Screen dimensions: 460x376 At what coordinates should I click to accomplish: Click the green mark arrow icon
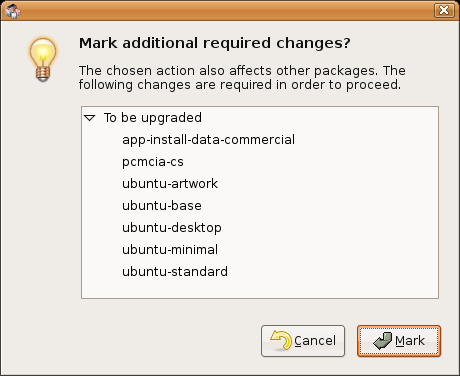pos(383,341)
